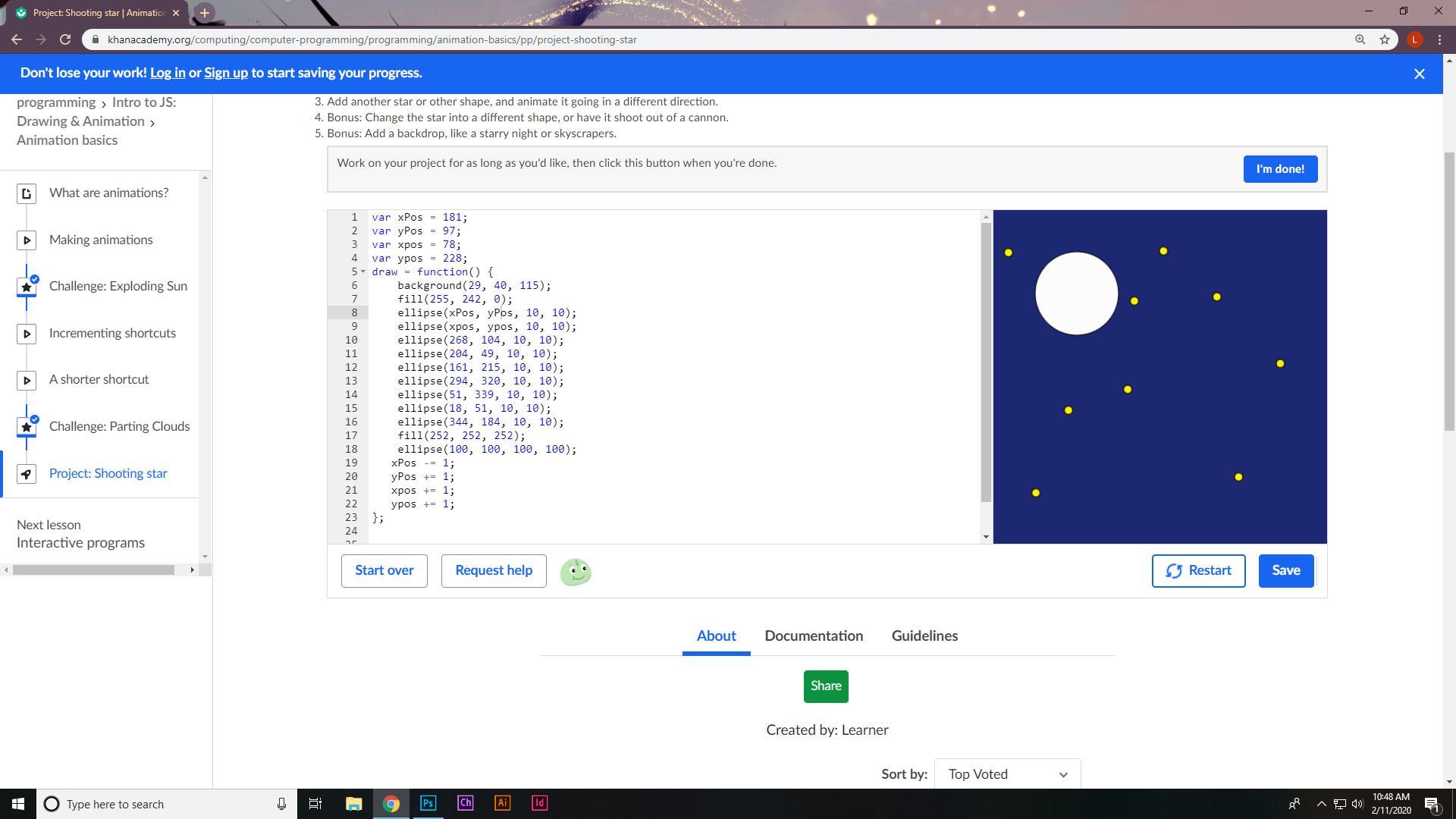The height and width of the screenshot is (819, 1456).
Task: Click the 'I'm done!' button
Action: pos(1279,169)
